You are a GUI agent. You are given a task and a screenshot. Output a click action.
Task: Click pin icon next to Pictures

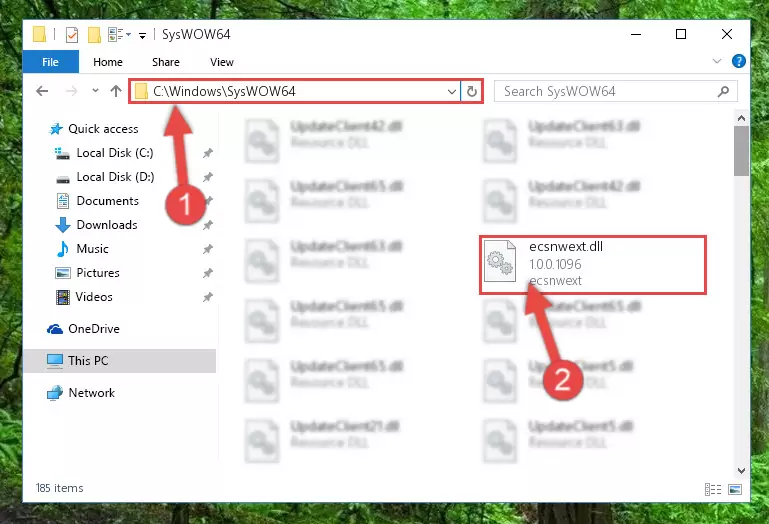pos(208,273)
